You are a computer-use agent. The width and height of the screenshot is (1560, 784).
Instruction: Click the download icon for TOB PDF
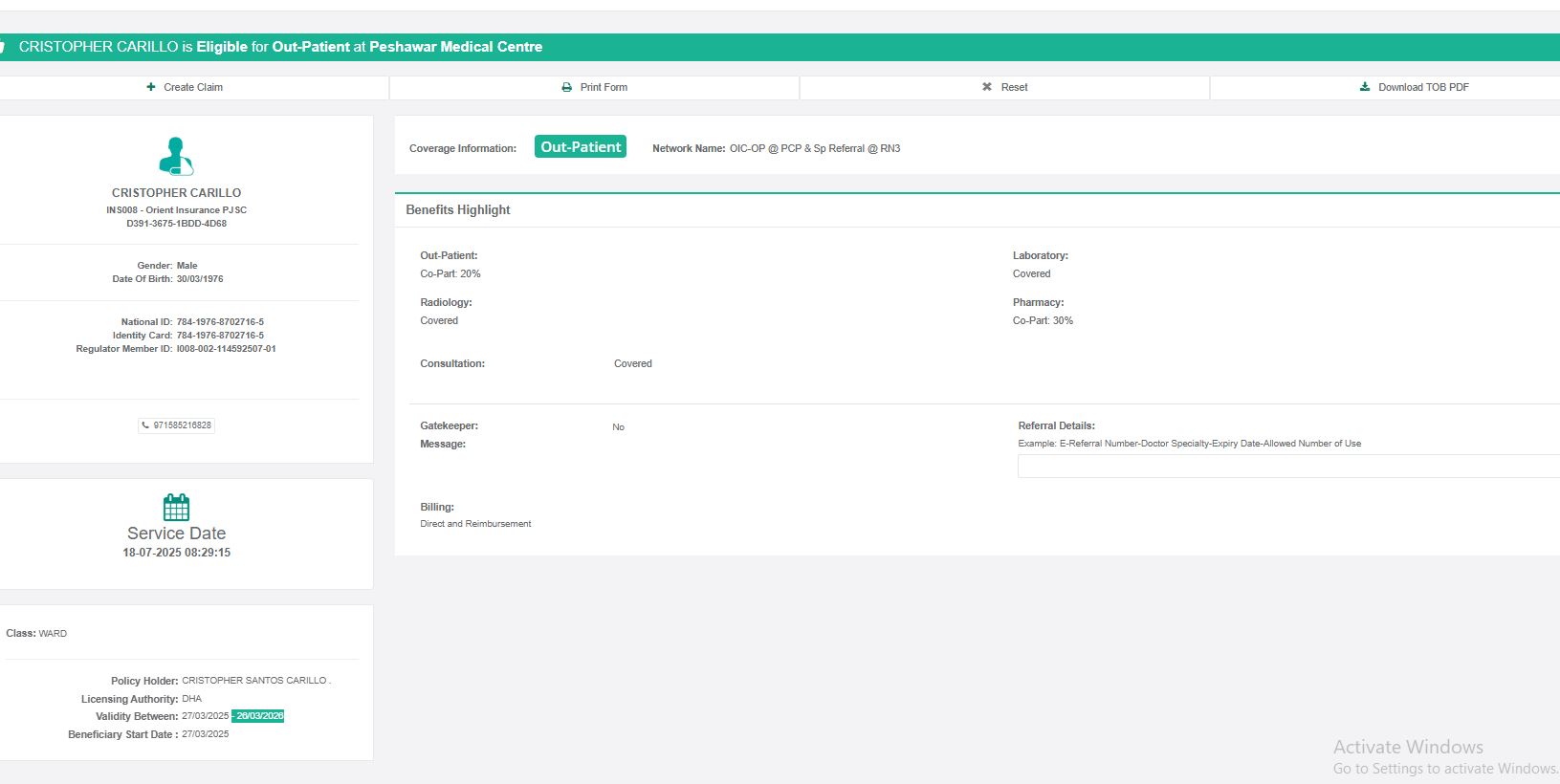[1365, 87]
